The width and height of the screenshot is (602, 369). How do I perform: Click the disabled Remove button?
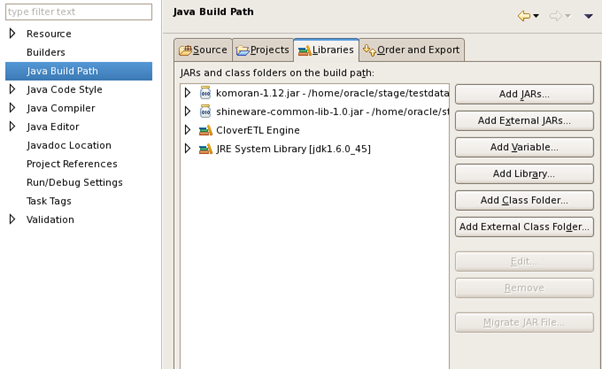click(x=524, y=288)
